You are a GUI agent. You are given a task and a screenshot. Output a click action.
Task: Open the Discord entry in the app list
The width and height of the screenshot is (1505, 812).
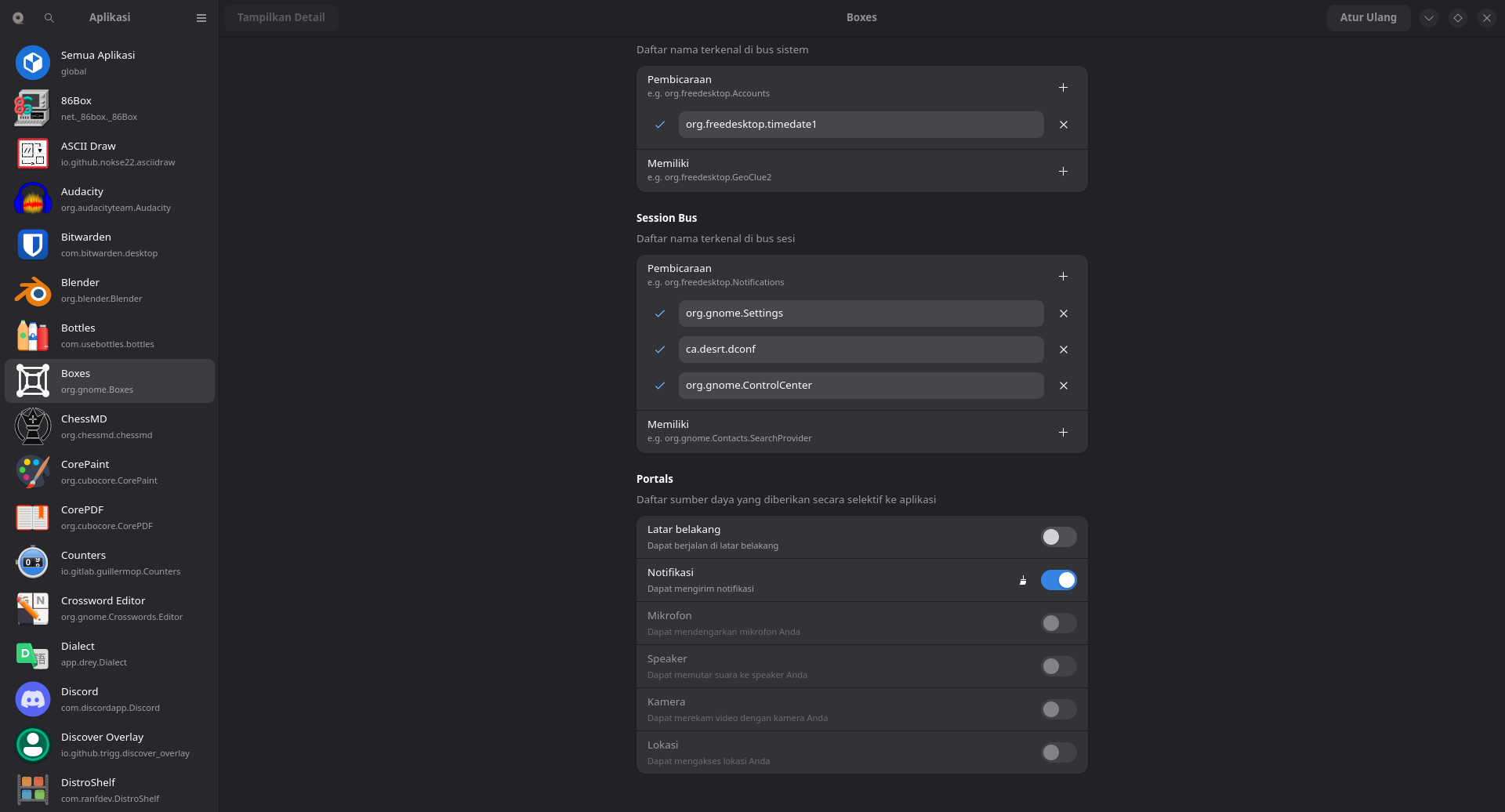110,699
